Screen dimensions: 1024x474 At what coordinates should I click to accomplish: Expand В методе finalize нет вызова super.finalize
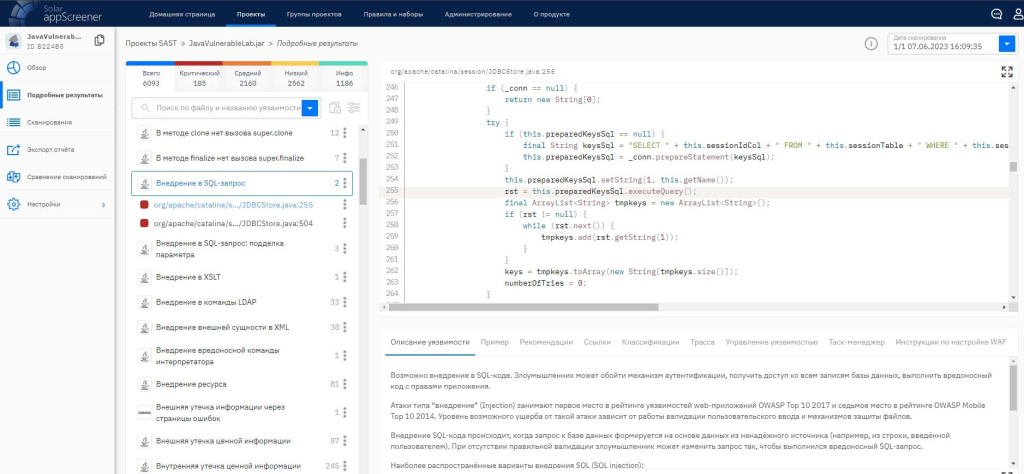coord(230,159)
